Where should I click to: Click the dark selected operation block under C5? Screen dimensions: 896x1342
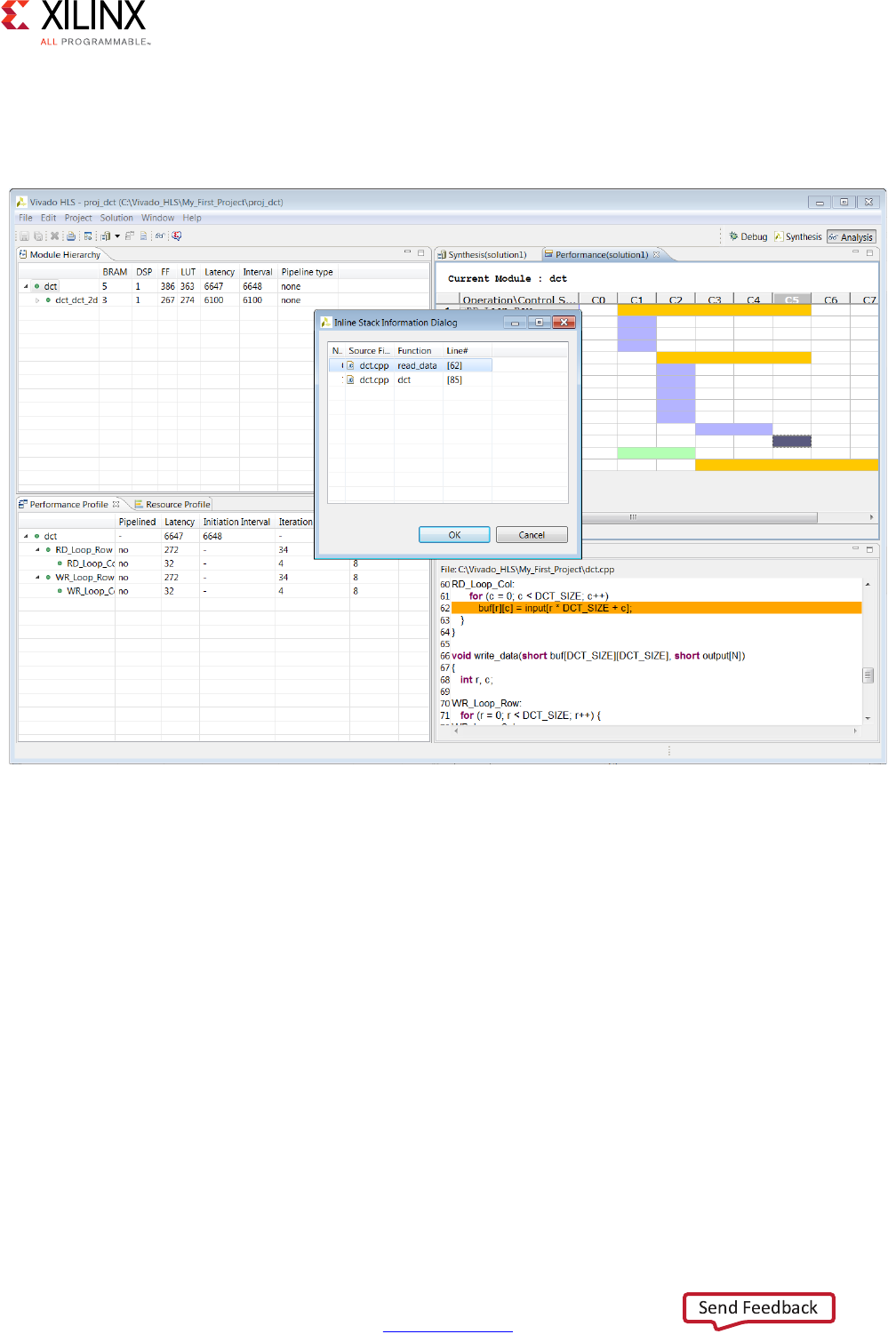tap(792, 441)
